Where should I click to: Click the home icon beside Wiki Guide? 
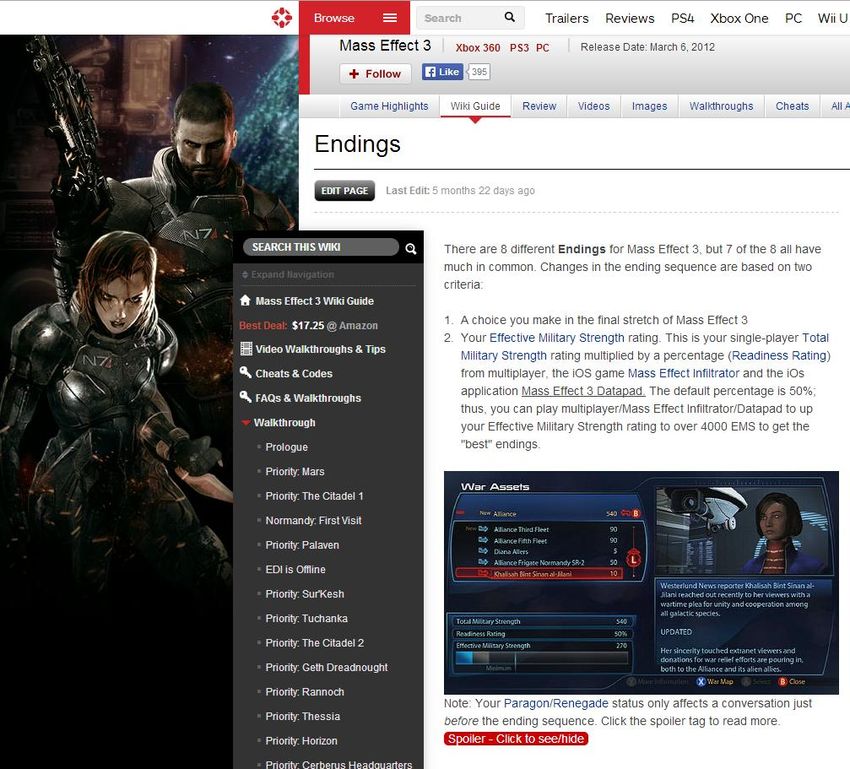(x=245, y=300)
